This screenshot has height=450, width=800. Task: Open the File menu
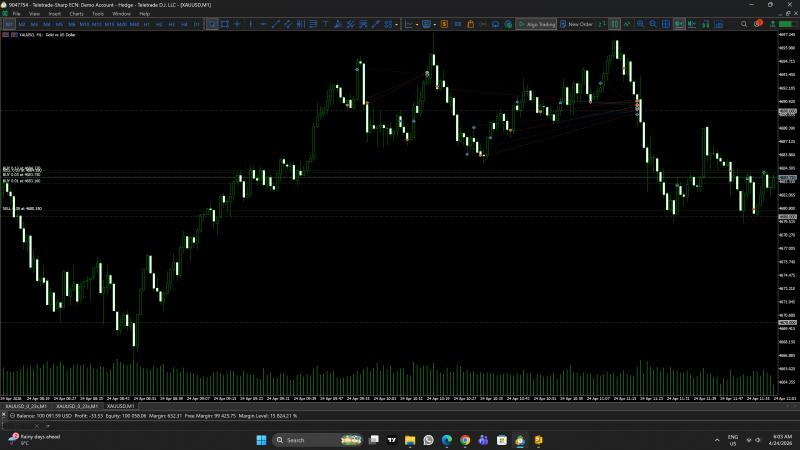tap(16, 14)
